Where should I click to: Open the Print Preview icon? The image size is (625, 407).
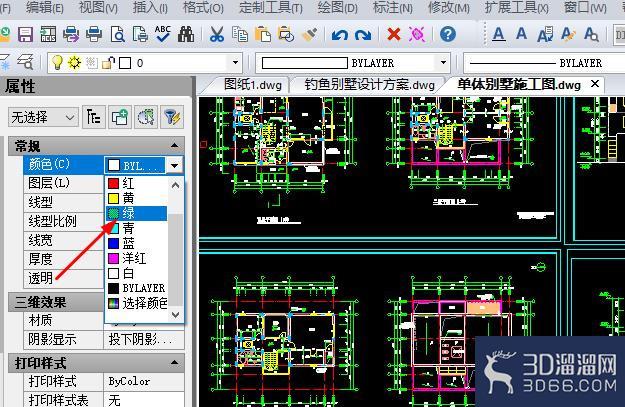[118, 35]
